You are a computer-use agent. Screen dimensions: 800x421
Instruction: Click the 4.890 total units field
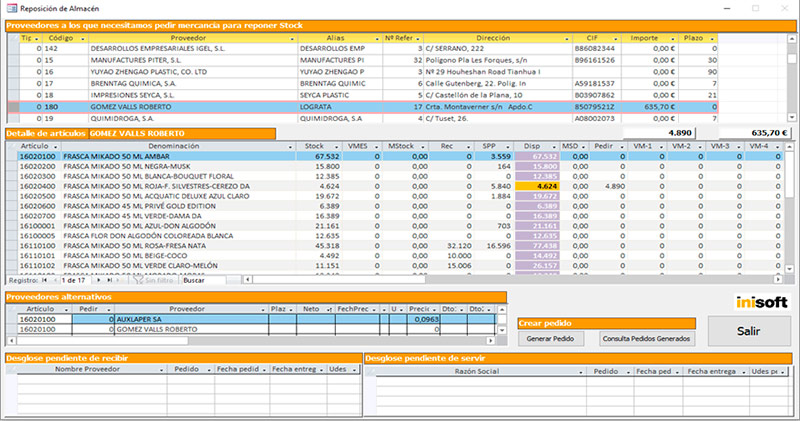[659, 133]
